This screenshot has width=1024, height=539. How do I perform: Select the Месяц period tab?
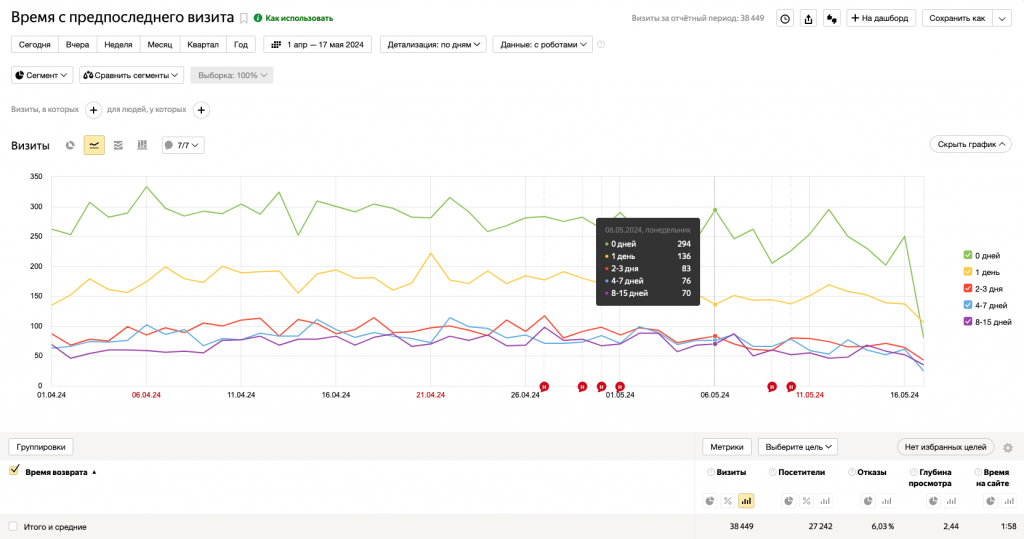(159, 44)
